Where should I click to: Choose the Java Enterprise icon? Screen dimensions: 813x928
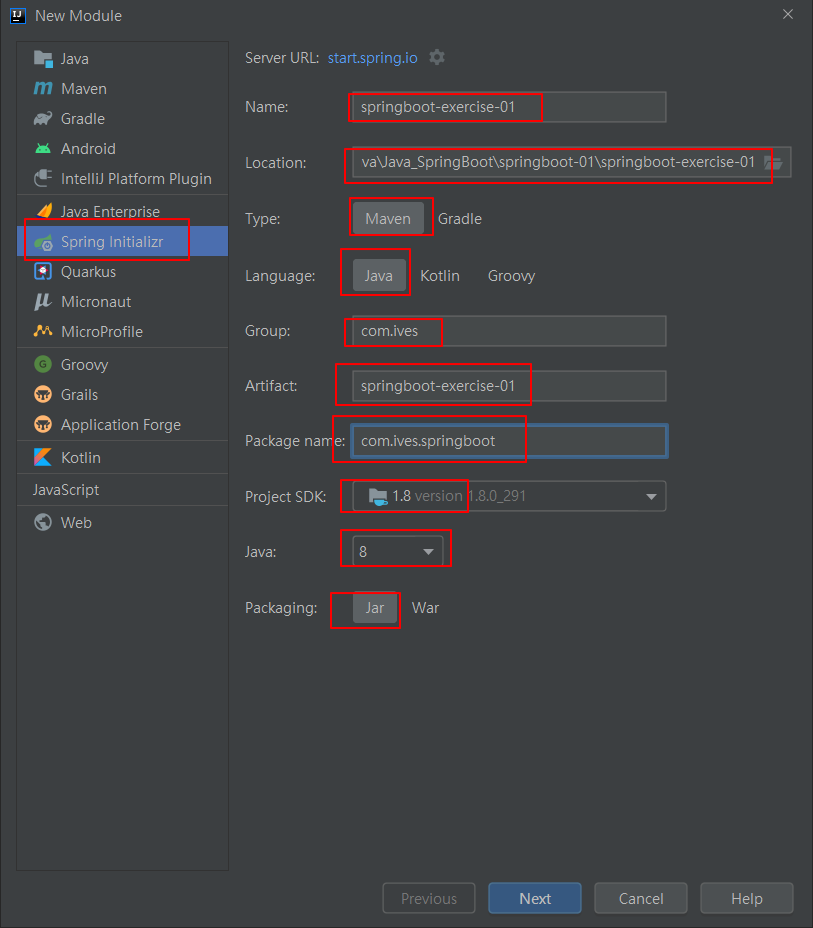(x=44, y=211)
